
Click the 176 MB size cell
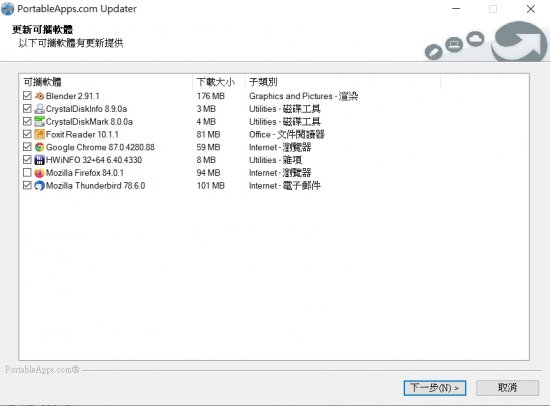click(210, 96)
